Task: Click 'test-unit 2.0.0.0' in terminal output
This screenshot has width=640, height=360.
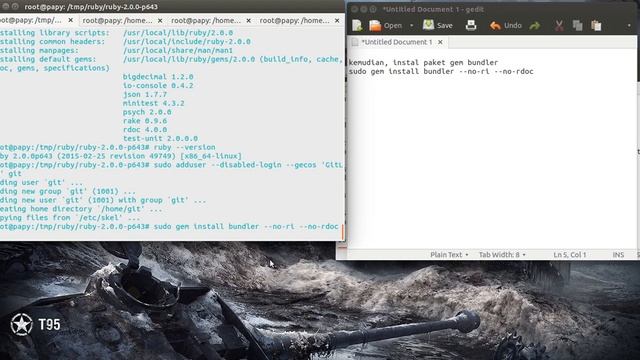Action: point(160,138)
